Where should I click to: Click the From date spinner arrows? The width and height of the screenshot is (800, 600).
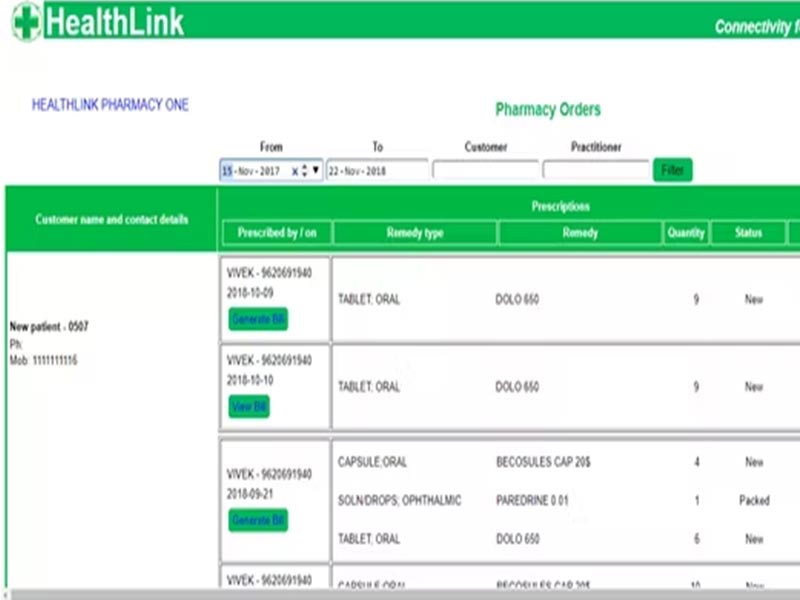point(305,171)
